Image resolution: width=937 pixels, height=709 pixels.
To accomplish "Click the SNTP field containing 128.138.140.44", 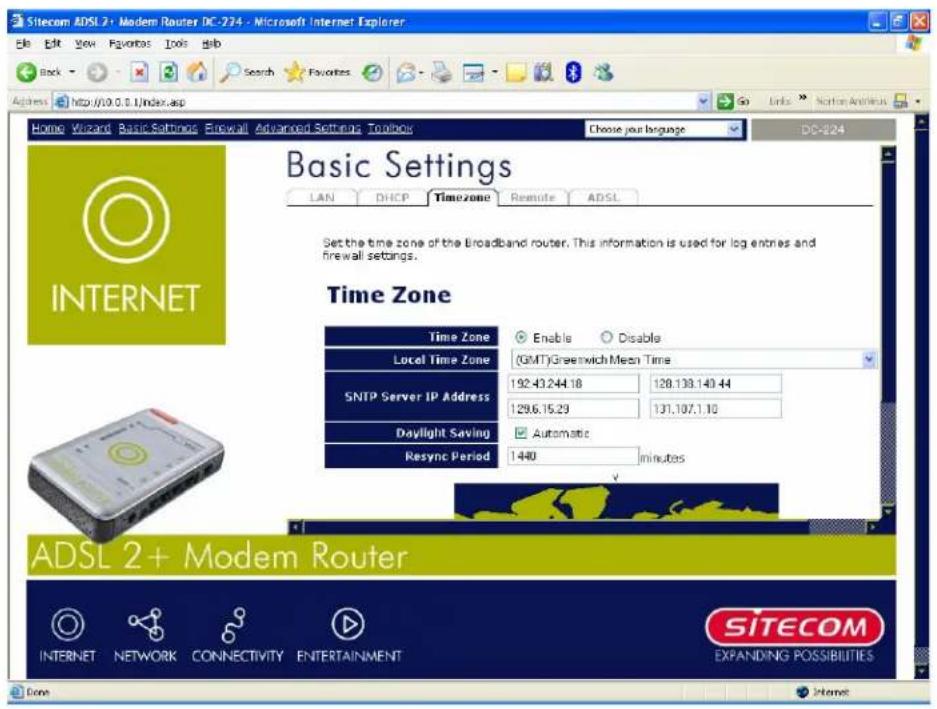I will pos(715,383).
